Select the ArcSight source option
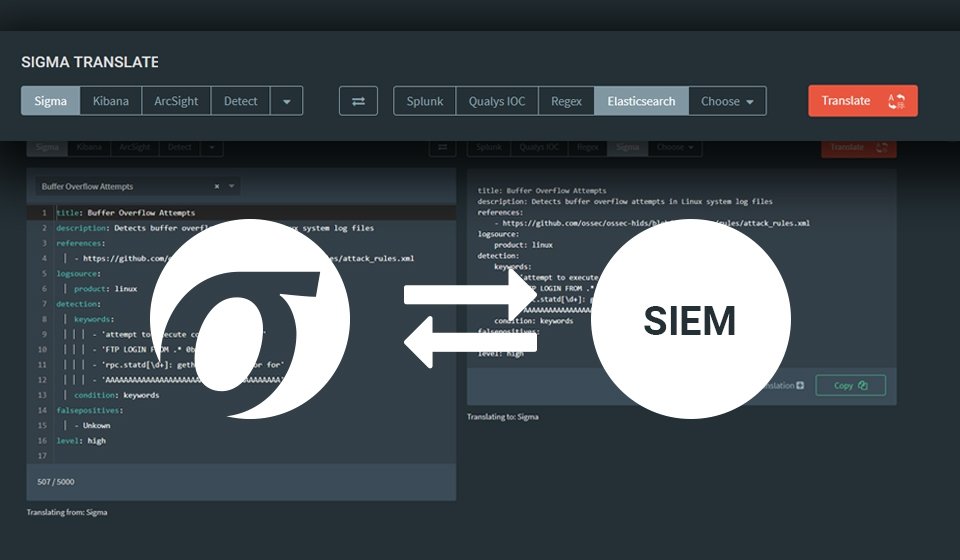Screen dimensions: 960x560 [176, 101]
